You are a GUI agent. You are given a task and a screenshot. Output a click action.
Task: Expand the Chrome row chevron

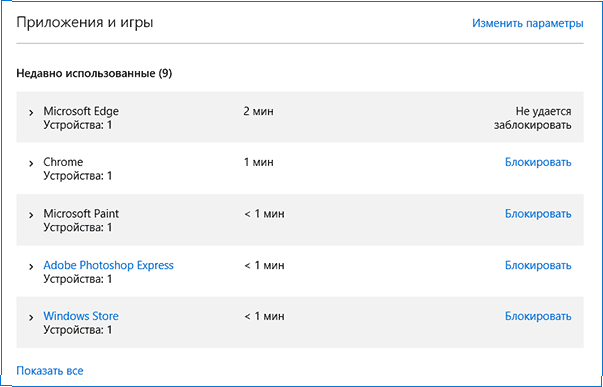pos(31,164)
